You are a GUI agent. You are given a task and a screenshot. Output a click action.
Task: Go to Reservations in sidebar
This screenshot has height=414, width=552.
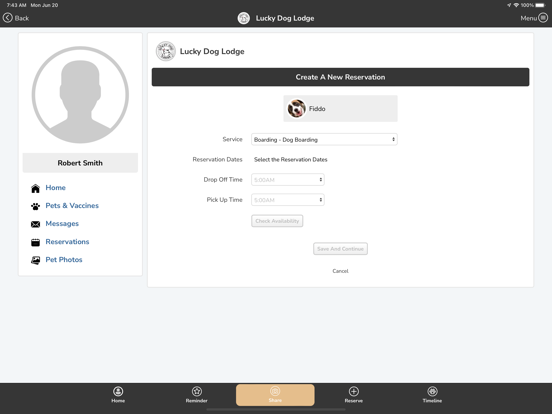(67, 242)
